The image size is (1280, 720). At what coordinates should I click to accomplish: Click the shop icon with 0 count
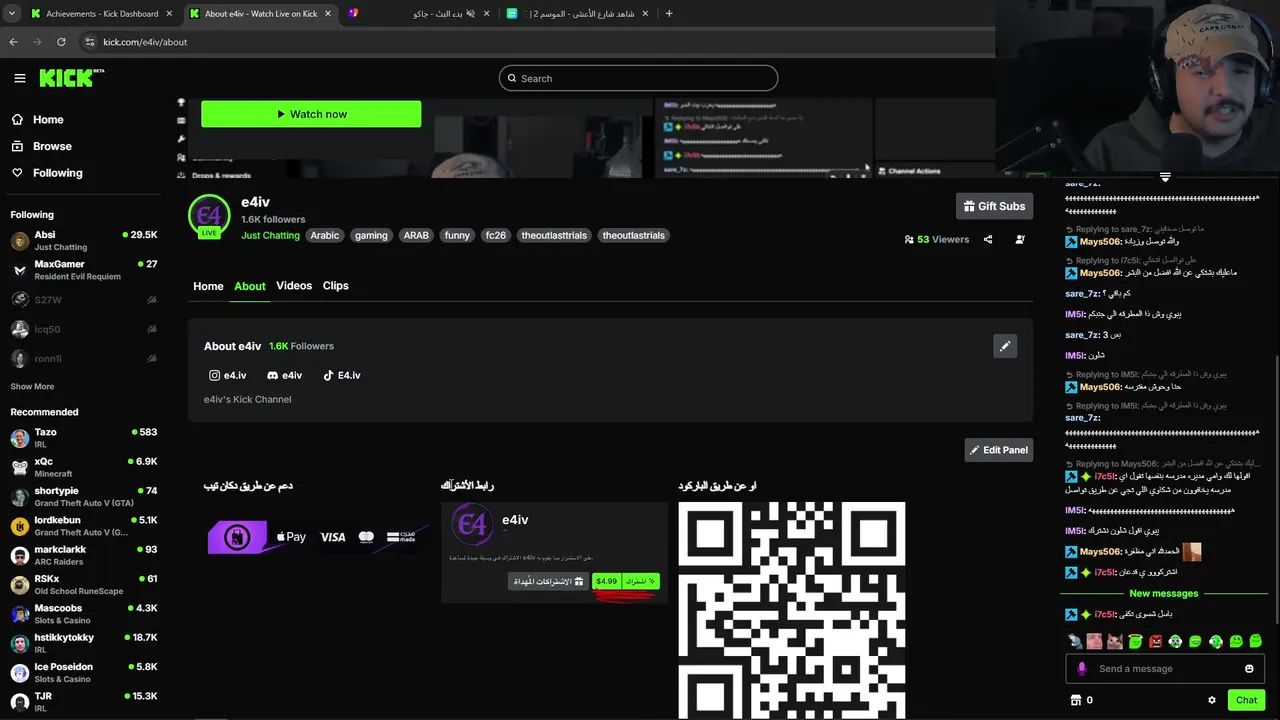tap(1081, 700)
